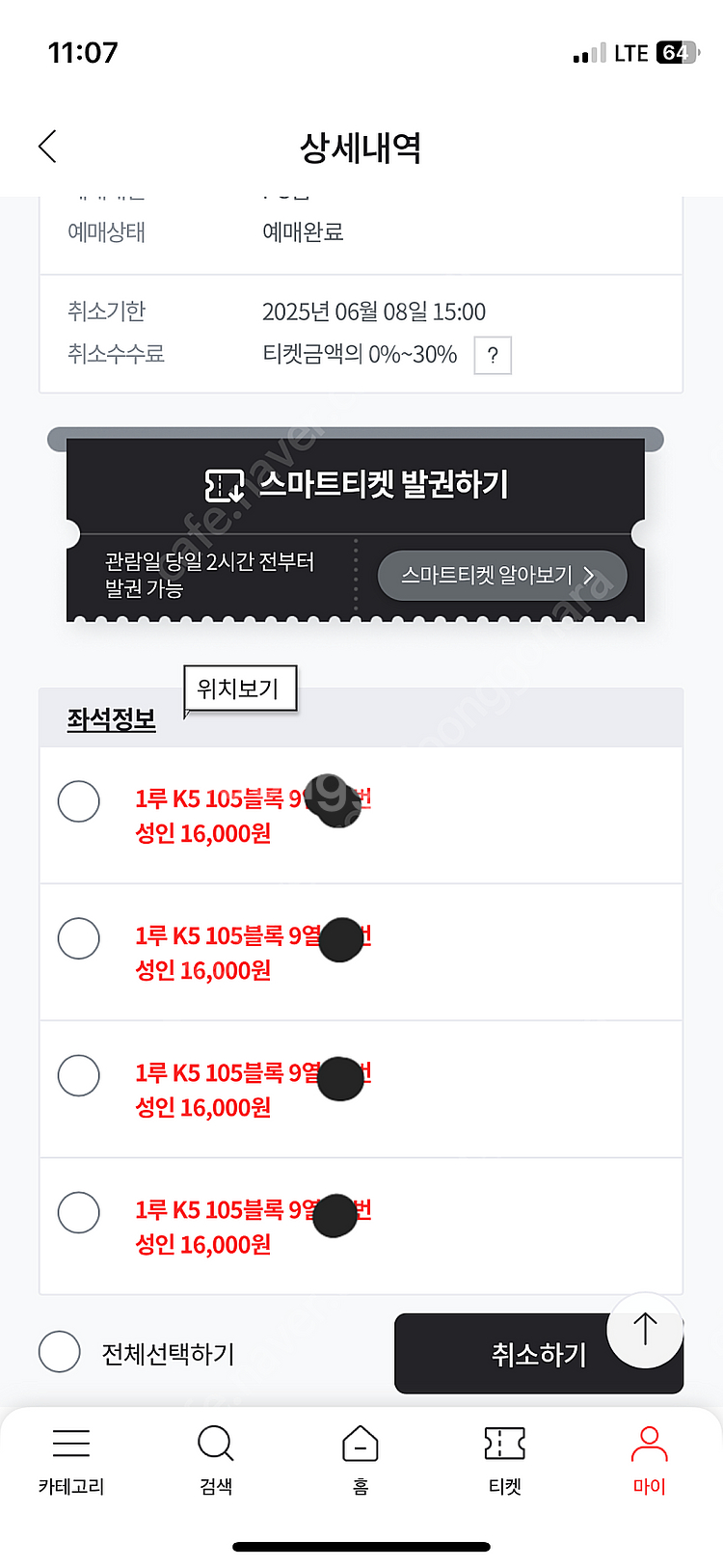Click 위치보기 seat location tooltip
Image resolution: width=723 pixels, height=1568 pixels.
click(239, 689)
